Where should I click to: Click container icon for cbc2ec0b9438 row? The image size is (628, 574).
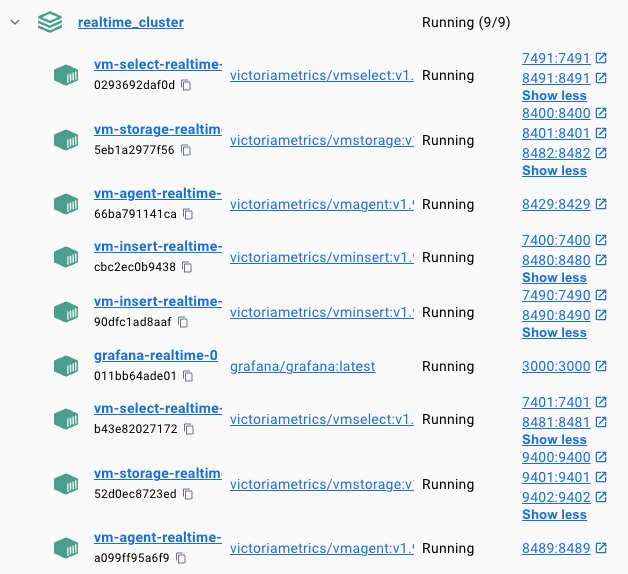pos(66,257)
